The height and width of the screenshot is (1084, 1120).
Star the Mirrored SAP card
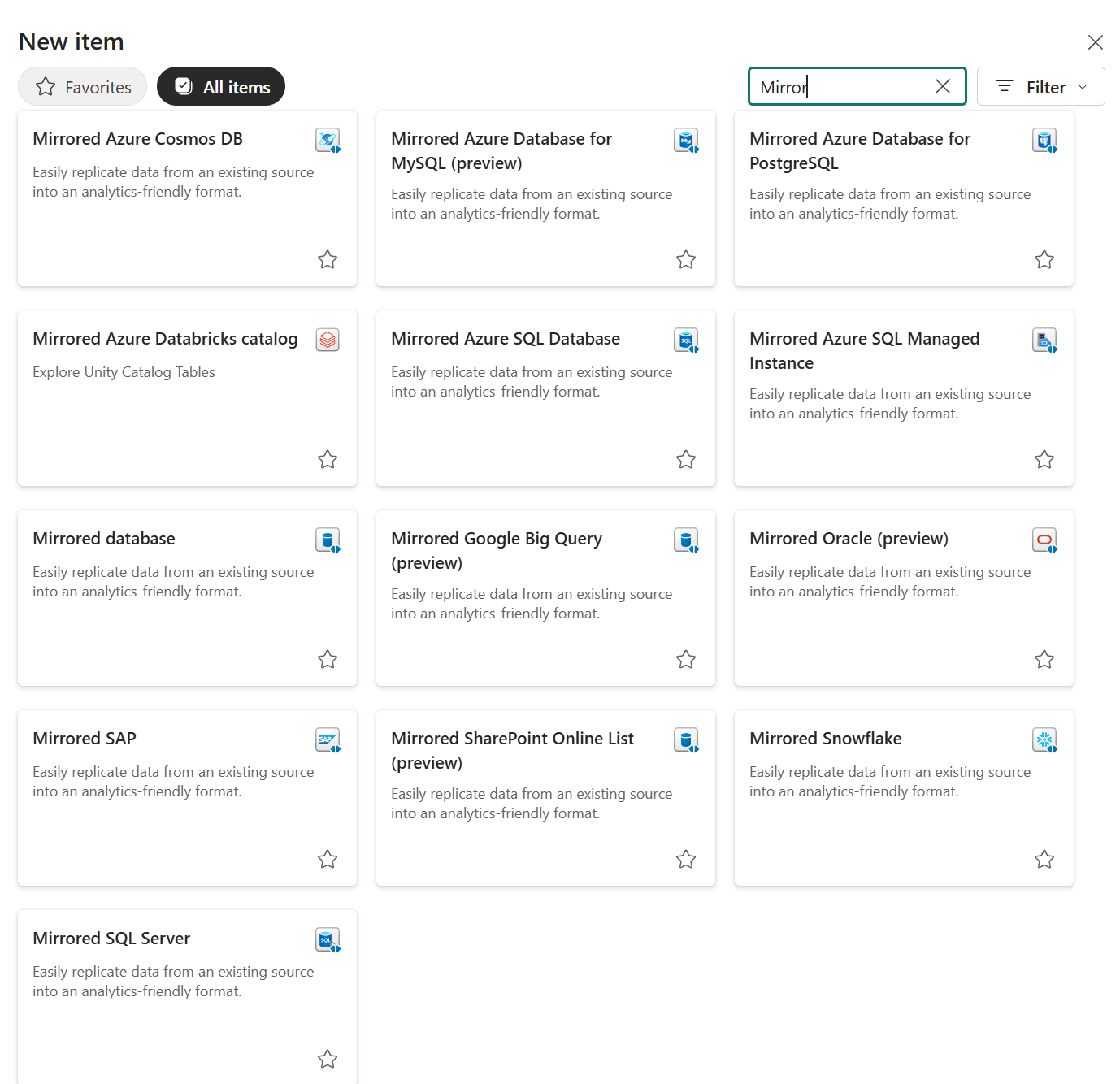[x=328, y=859]
